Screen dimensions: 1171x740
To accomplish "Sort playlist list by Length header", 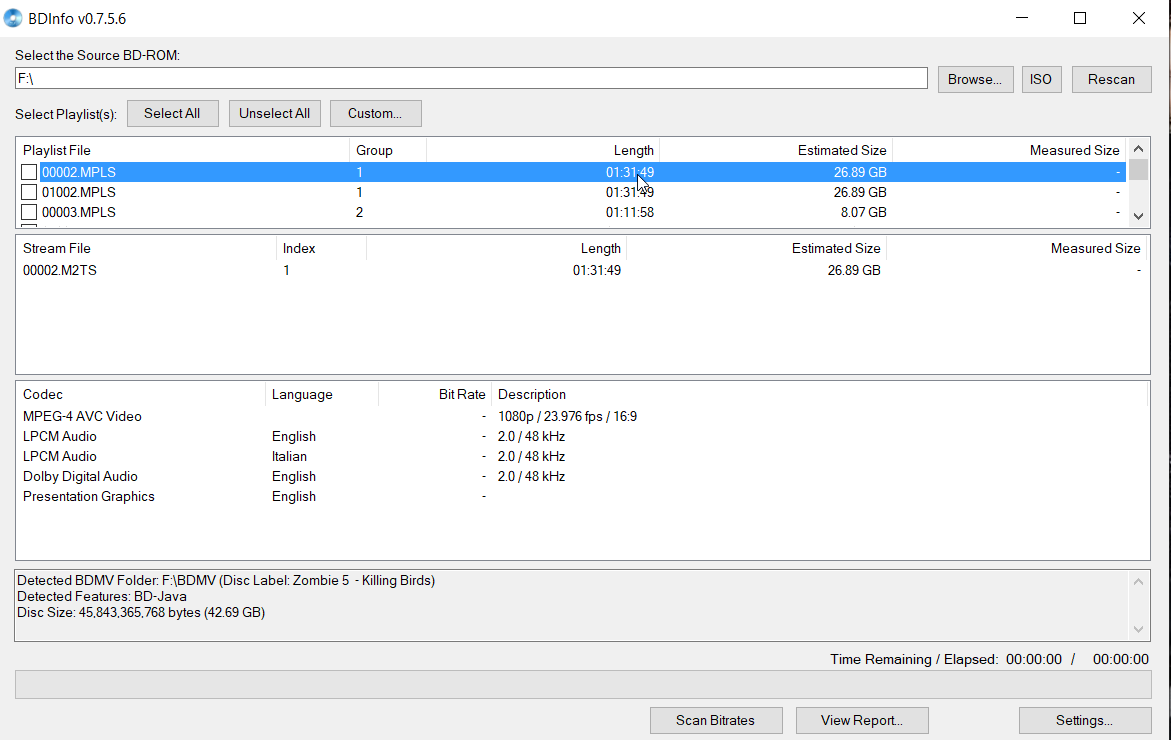I will coord(543,150).
